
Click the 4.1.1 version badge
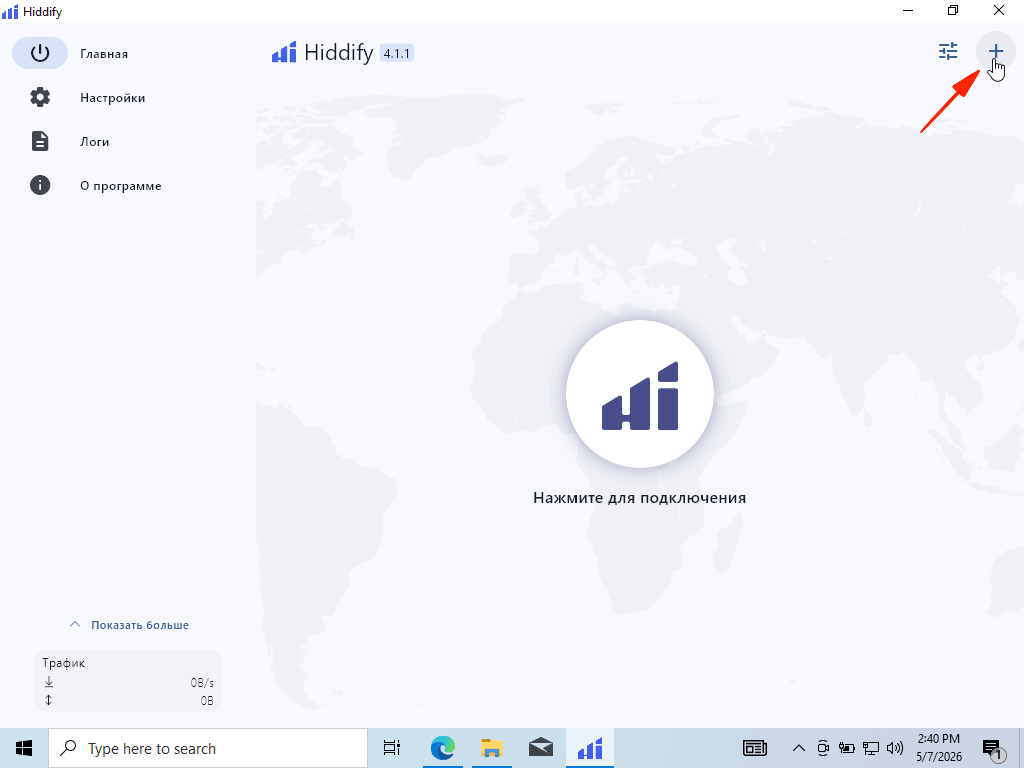click(x=396, y=53)
